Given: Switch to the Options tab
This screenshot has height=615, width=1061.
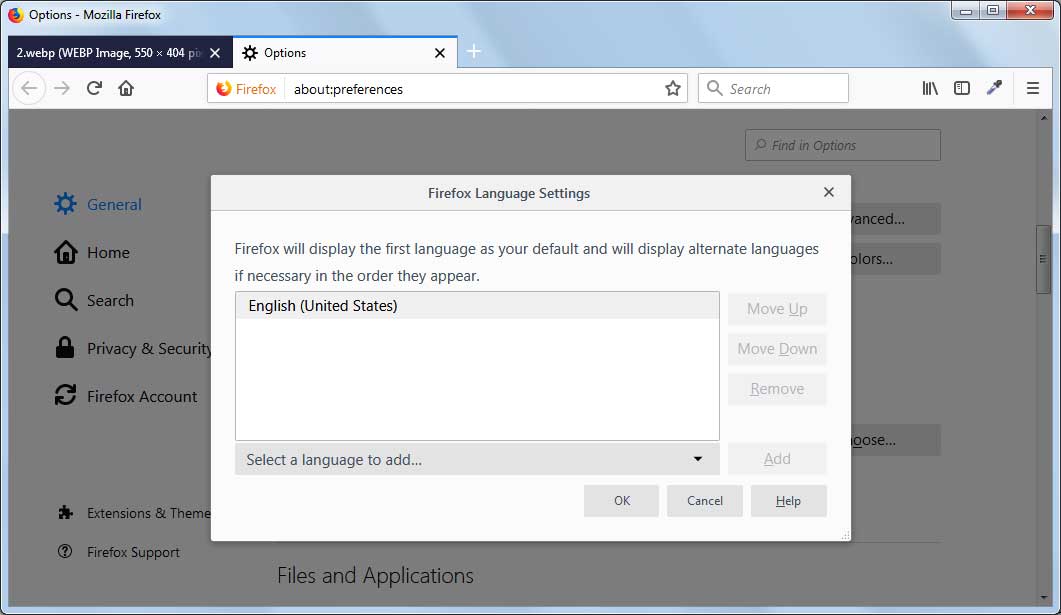Looking at the screenshot, I should [345, 53].
